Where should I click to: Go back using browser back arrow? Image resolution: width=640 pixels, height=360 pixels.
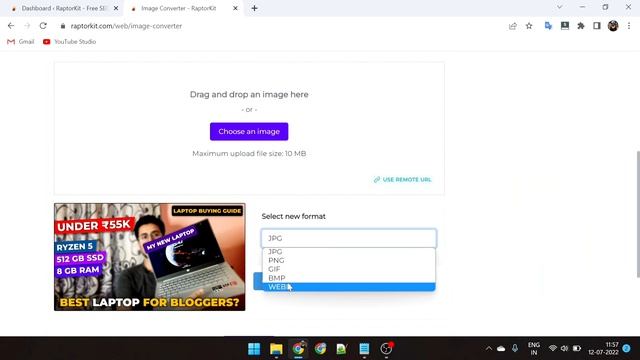coord(11,26)
